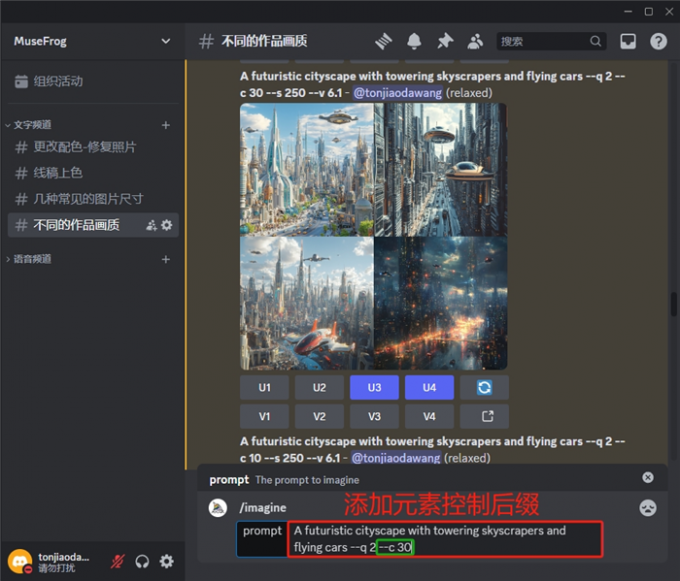
Task: Open user settings gear icon
Action: point(167,561)
